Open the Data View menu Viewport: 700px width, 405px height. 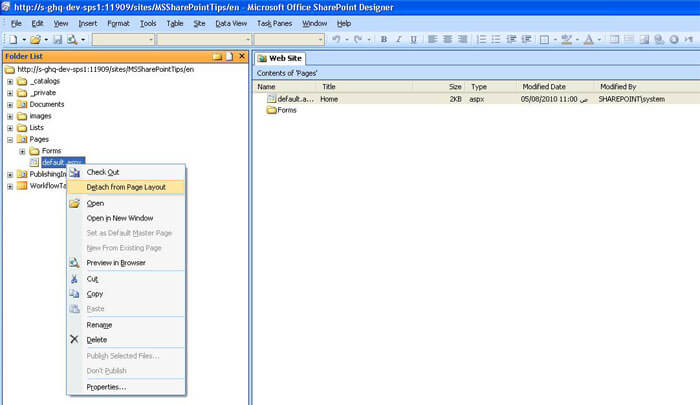pyautogui.click(x=231, y=23)
